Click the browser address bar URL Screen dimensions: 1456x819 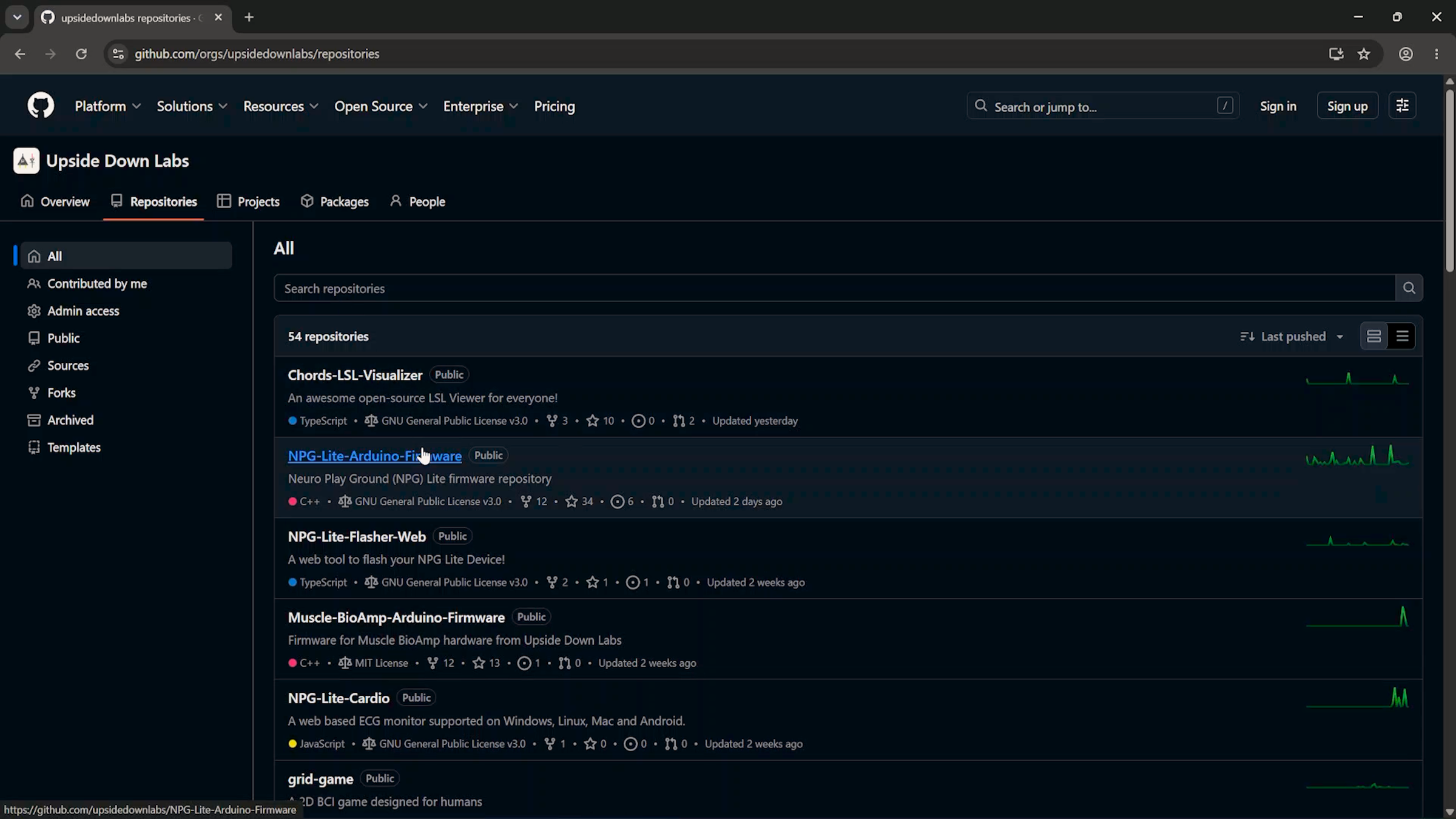tap(257, 54)
